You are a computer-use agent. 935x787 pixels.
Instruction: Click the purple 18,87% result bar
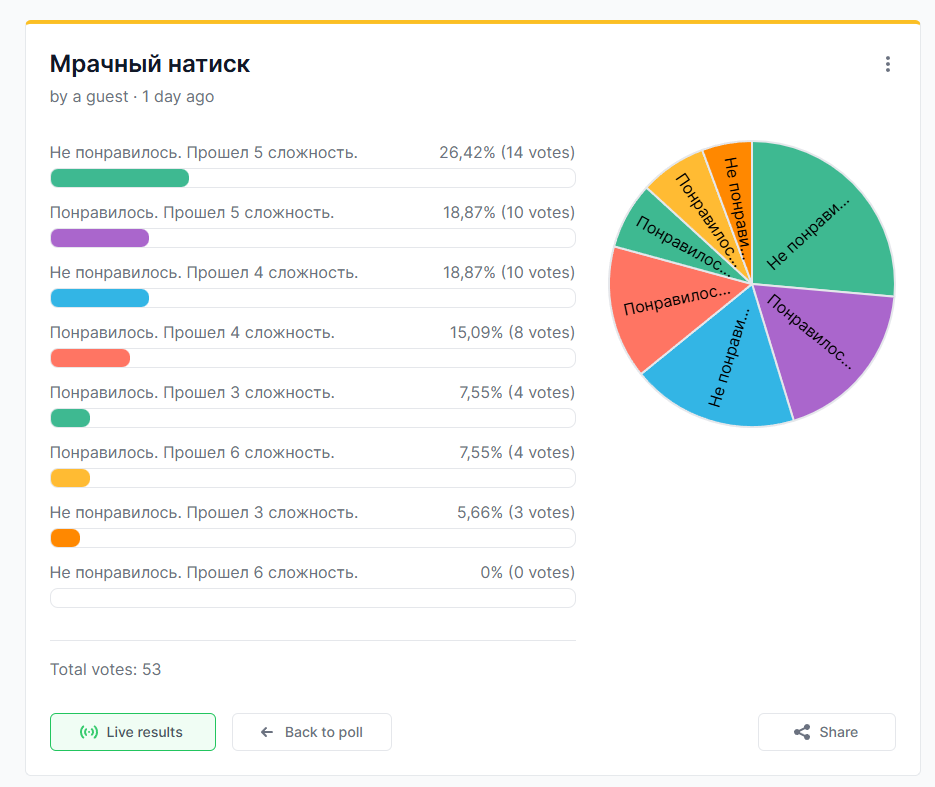click(100, 238)
